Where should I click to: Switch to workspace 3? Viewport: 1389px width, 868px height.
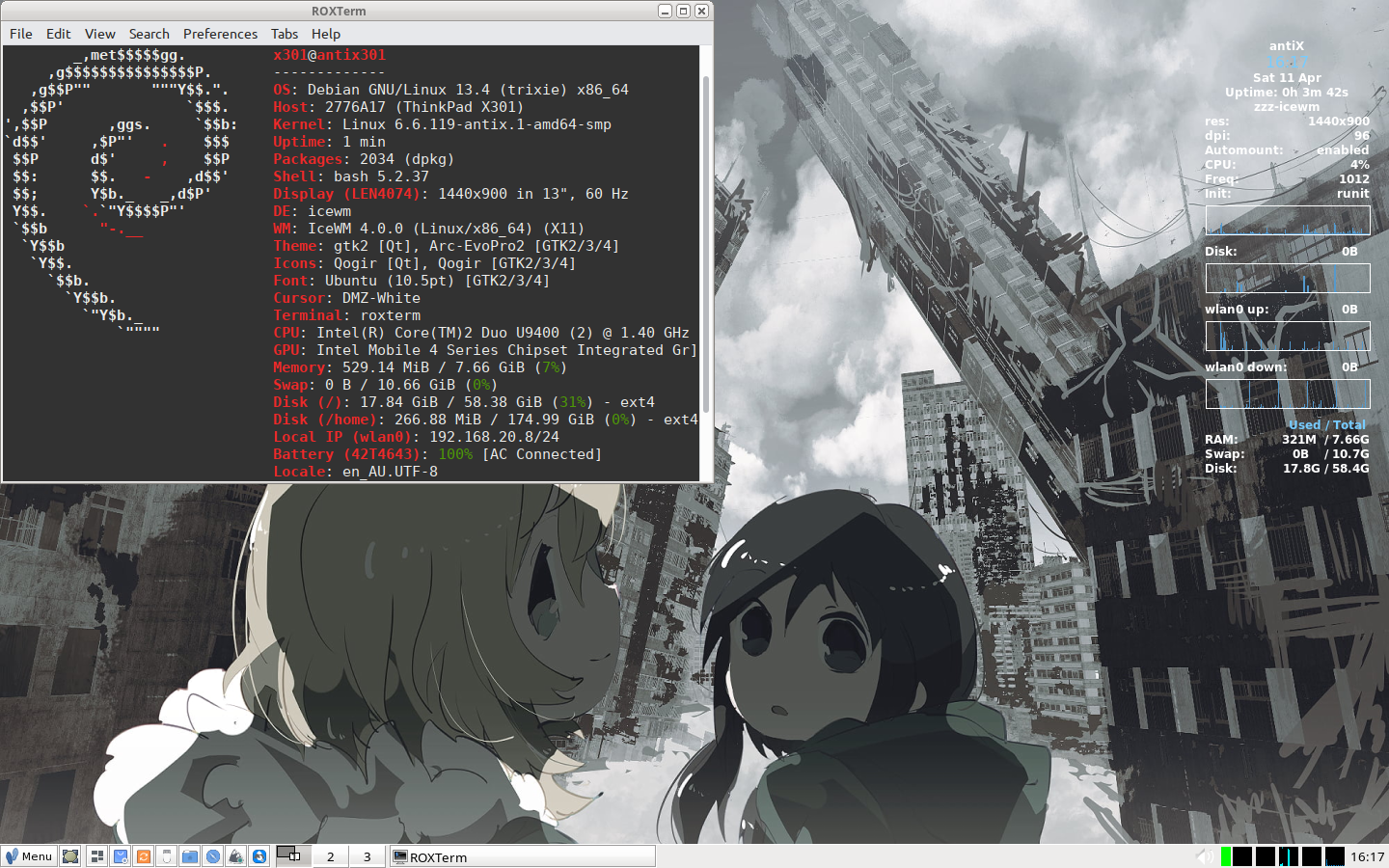367,856
